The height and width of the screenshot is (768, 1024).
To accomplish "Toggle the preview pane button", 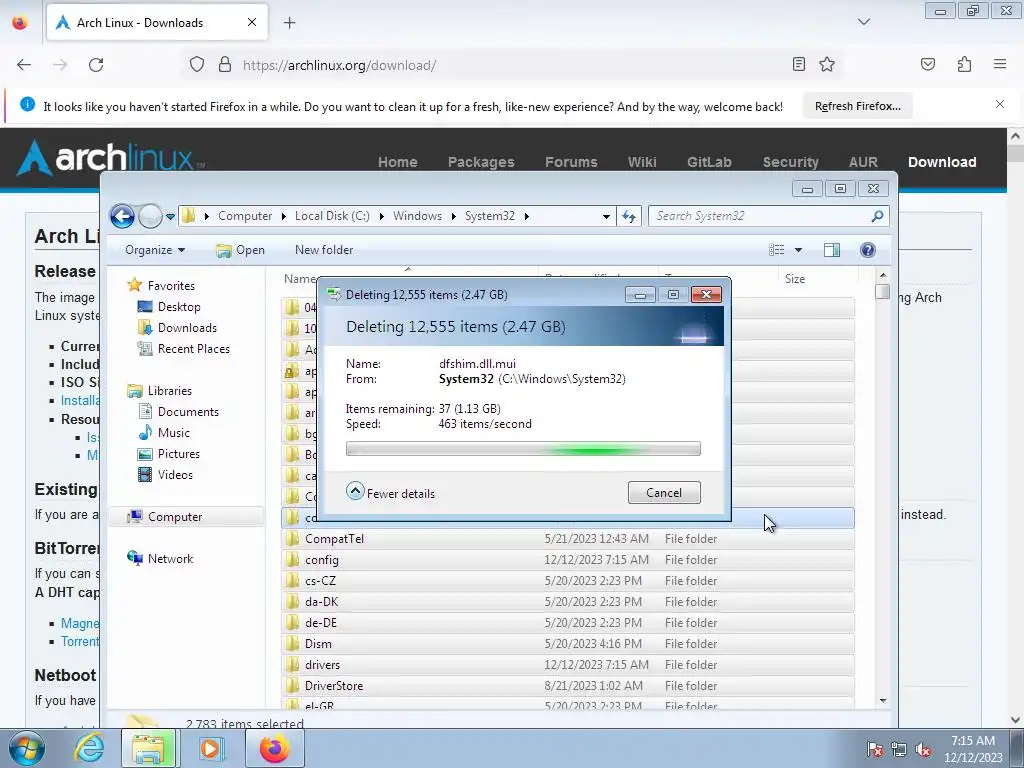I will click(x=832, y=250).
